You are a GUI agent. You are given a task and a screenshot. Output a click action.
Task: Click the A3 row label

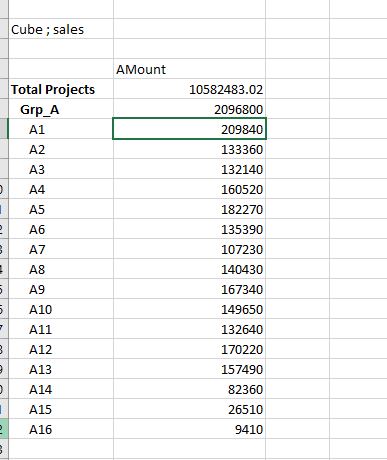61,169
